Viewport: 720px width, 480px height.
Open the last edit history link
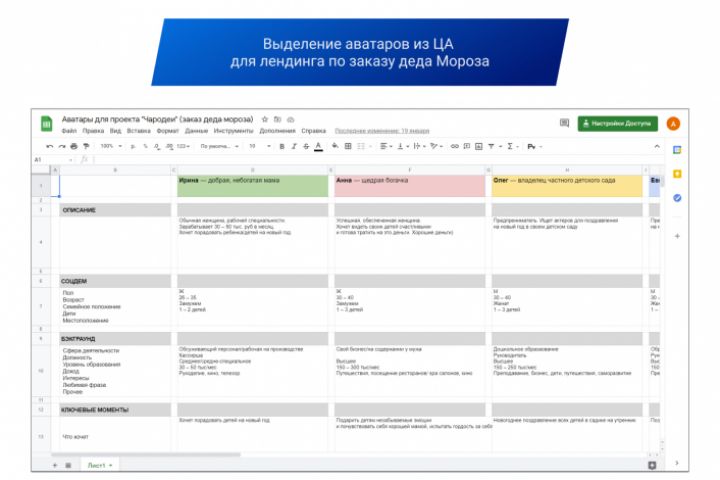click(x=382, y=131)
